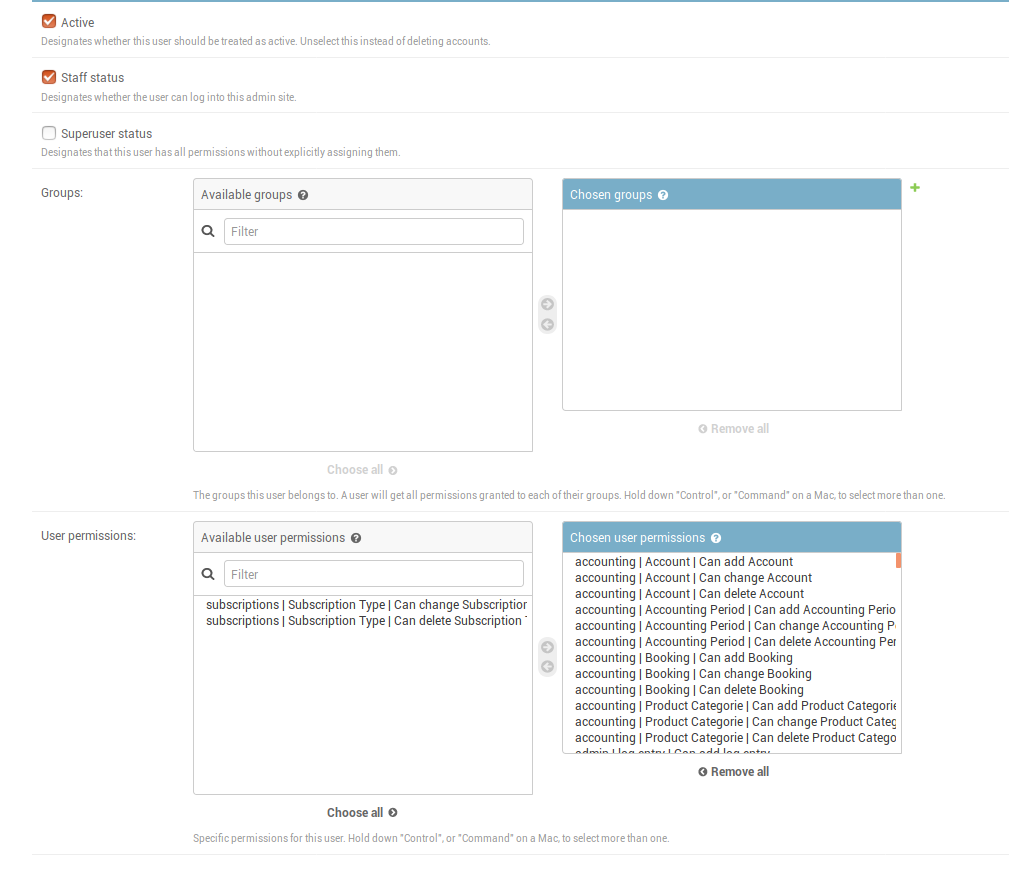Click Choose all under Available groups
Image resolution: width=1009 pixels, height=871 pixels.
[x=362, y=470]
